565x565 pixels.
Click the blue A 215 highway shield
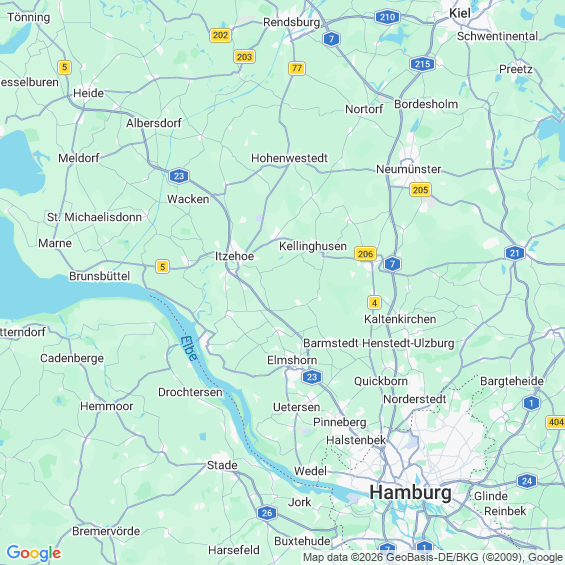422,64
